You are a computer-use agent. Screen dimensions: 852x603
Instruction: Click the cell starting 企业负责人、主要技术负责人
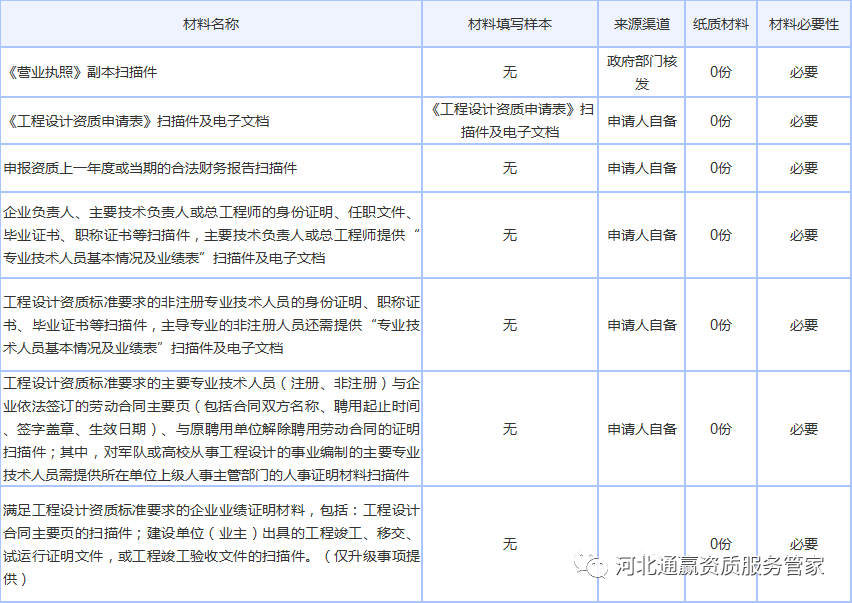point(211,235)
